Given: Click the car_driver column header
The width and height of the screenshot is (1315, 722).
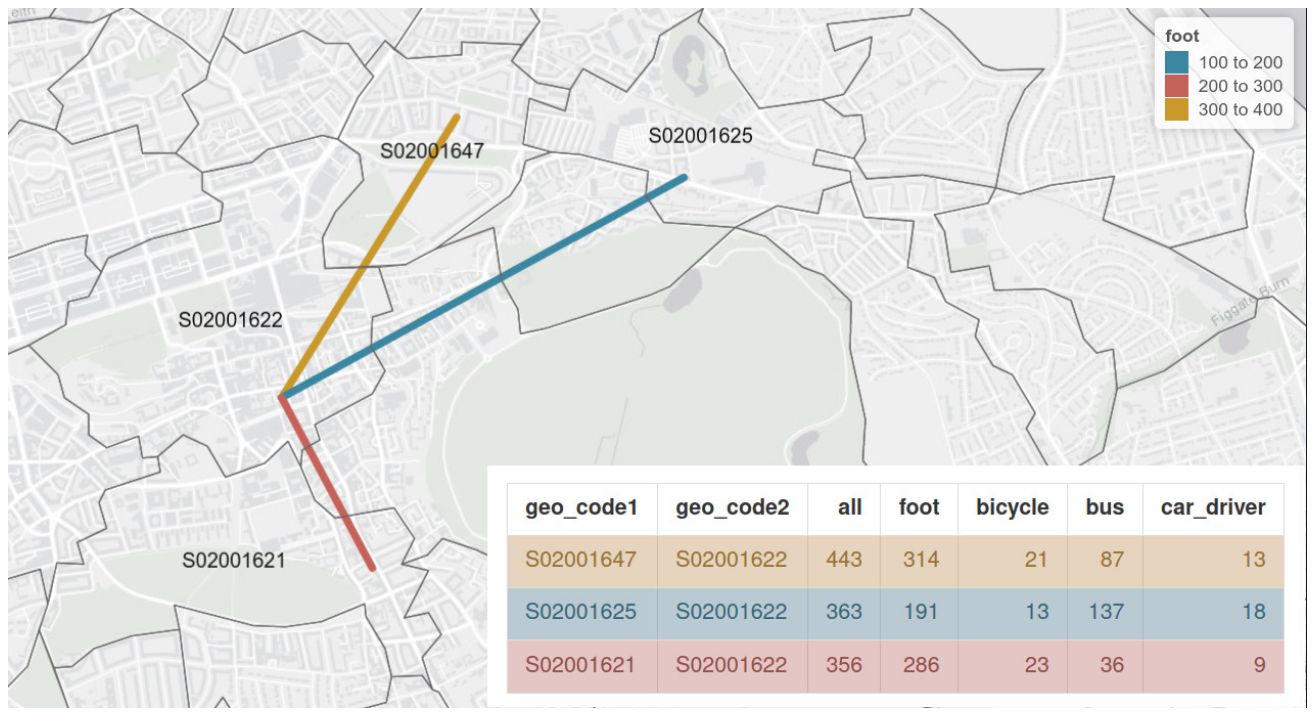Looking at the screenshot, I should tap(1213, 507).
